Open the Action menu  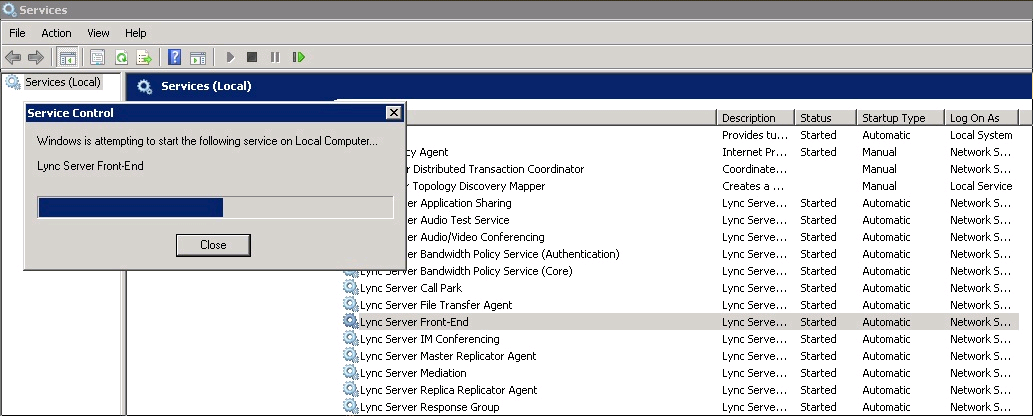click(x=56, y=33)
